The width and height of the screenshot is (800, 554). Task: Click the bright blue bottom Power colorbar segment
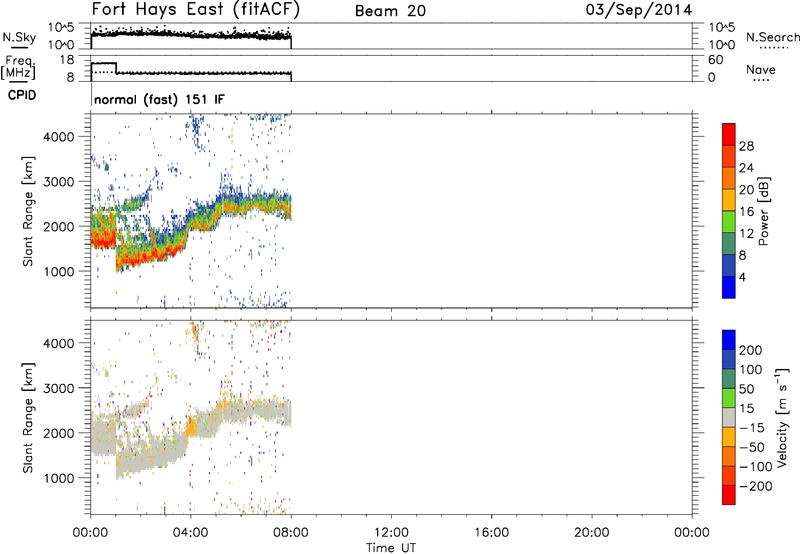tap(729, 287)
